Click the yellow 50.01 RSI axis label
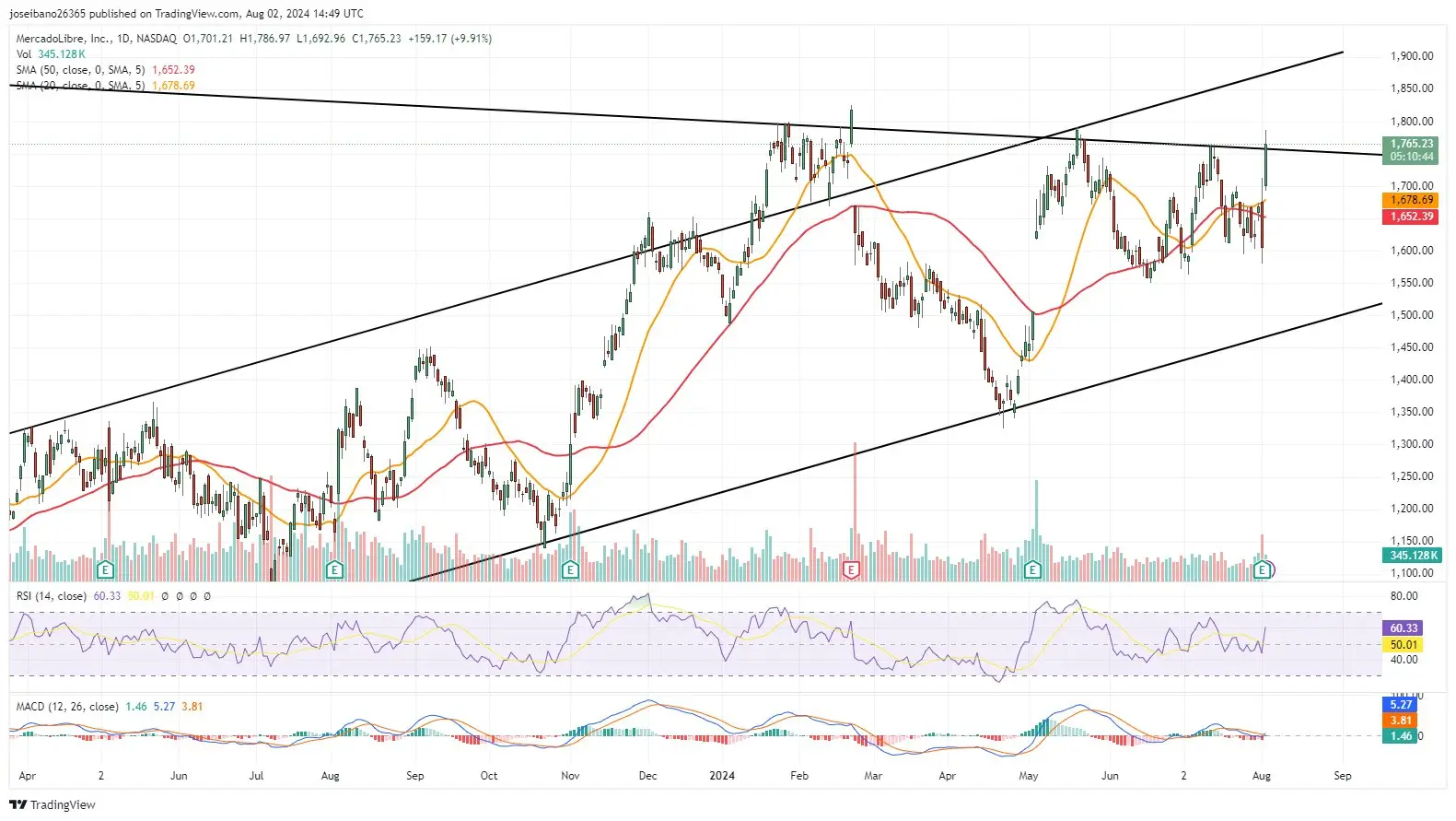Viewport: 1456px width, 821px height. click(1404, 645)
